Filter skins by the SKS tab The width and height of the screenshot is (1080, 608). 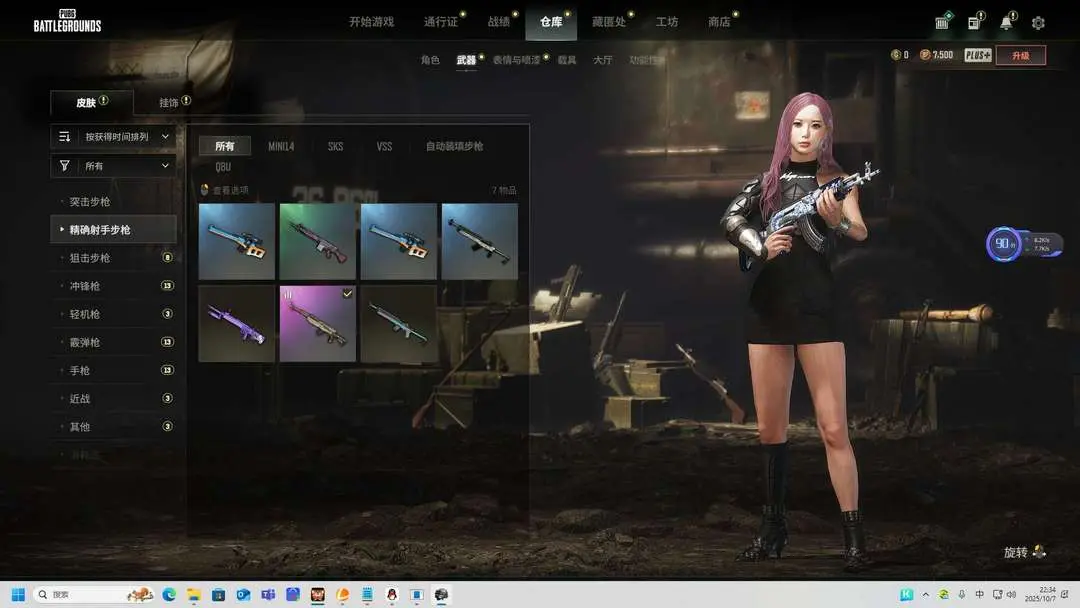335,146
